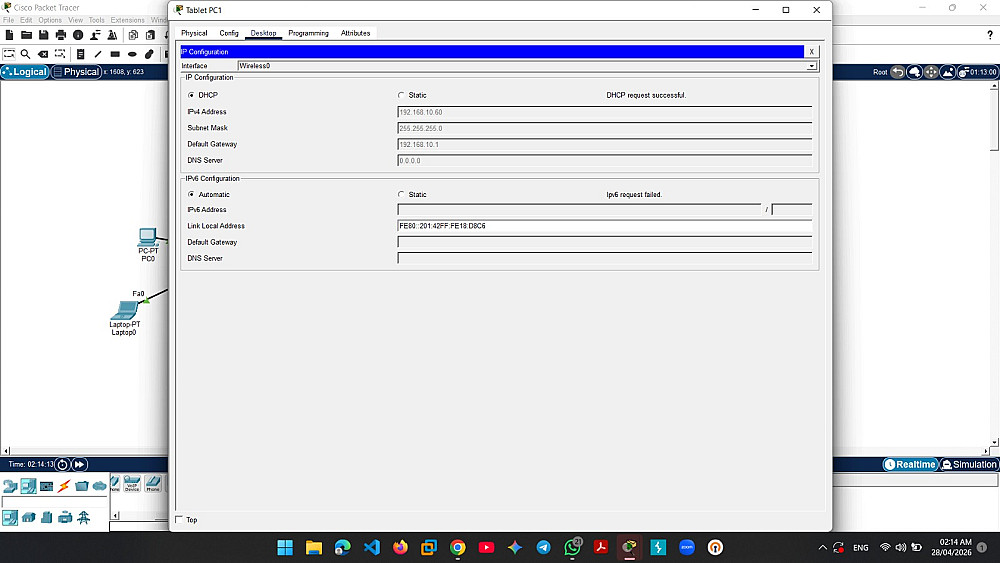Click the Move Object arrows icon
This screenshot has height=563, width=1000.
931,72
